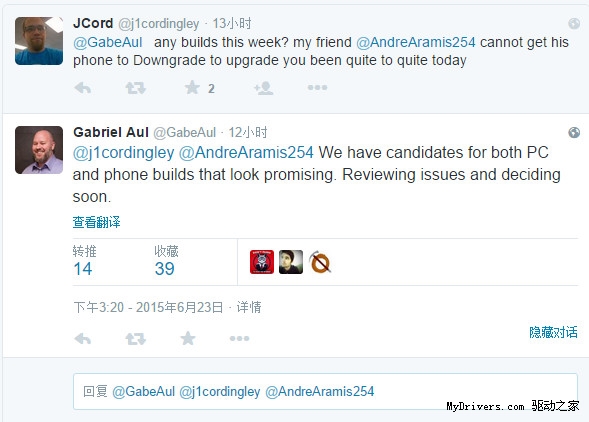The width and height of the screenshot is (589, 422).
Task: Favorite JCord's tweet with star
Action: pos(192,88)
